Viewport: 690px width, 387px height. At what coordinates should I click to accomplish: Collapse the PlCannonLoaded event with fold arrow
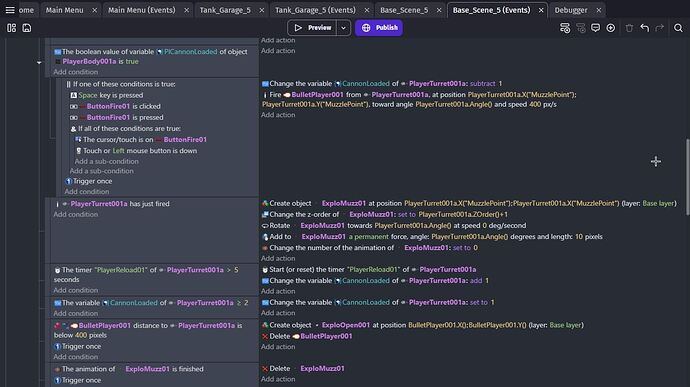[39, 63]
